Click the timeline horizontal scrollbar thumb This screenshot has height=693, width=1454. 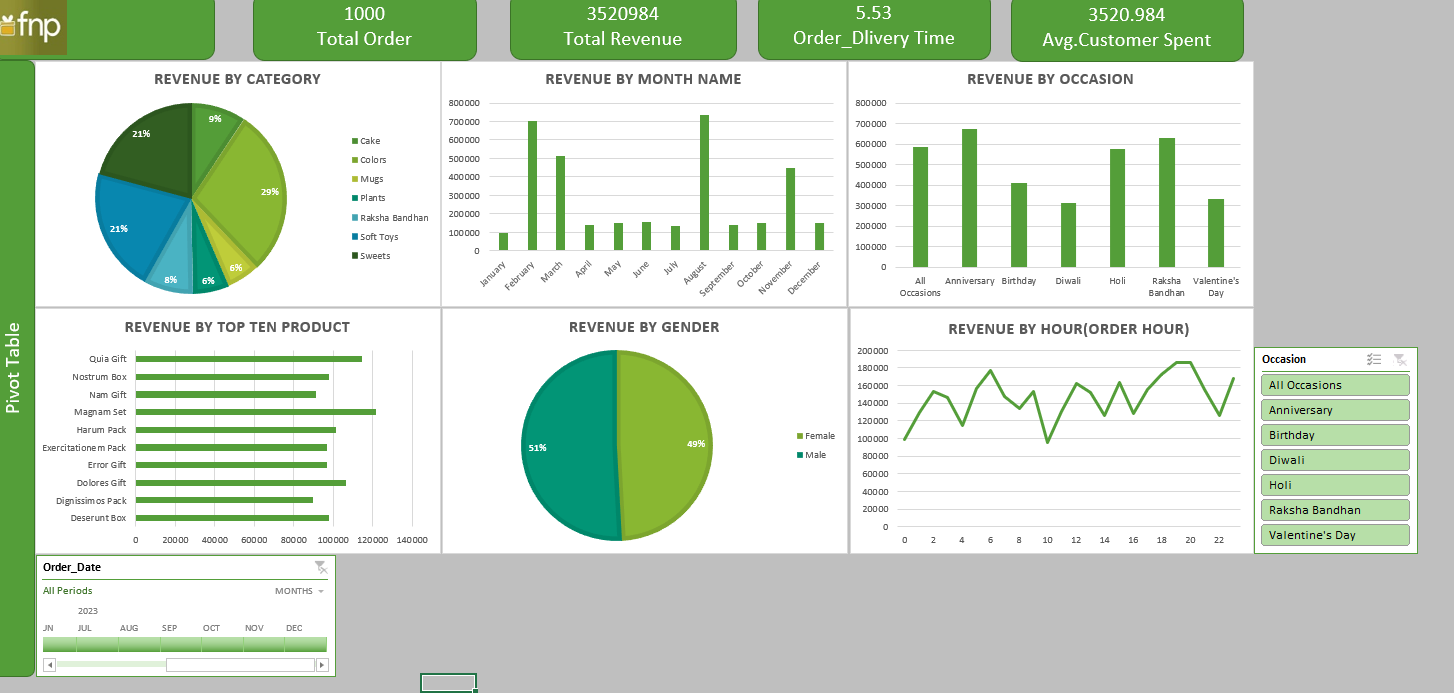pyautogui.click(x=240, y=665)
